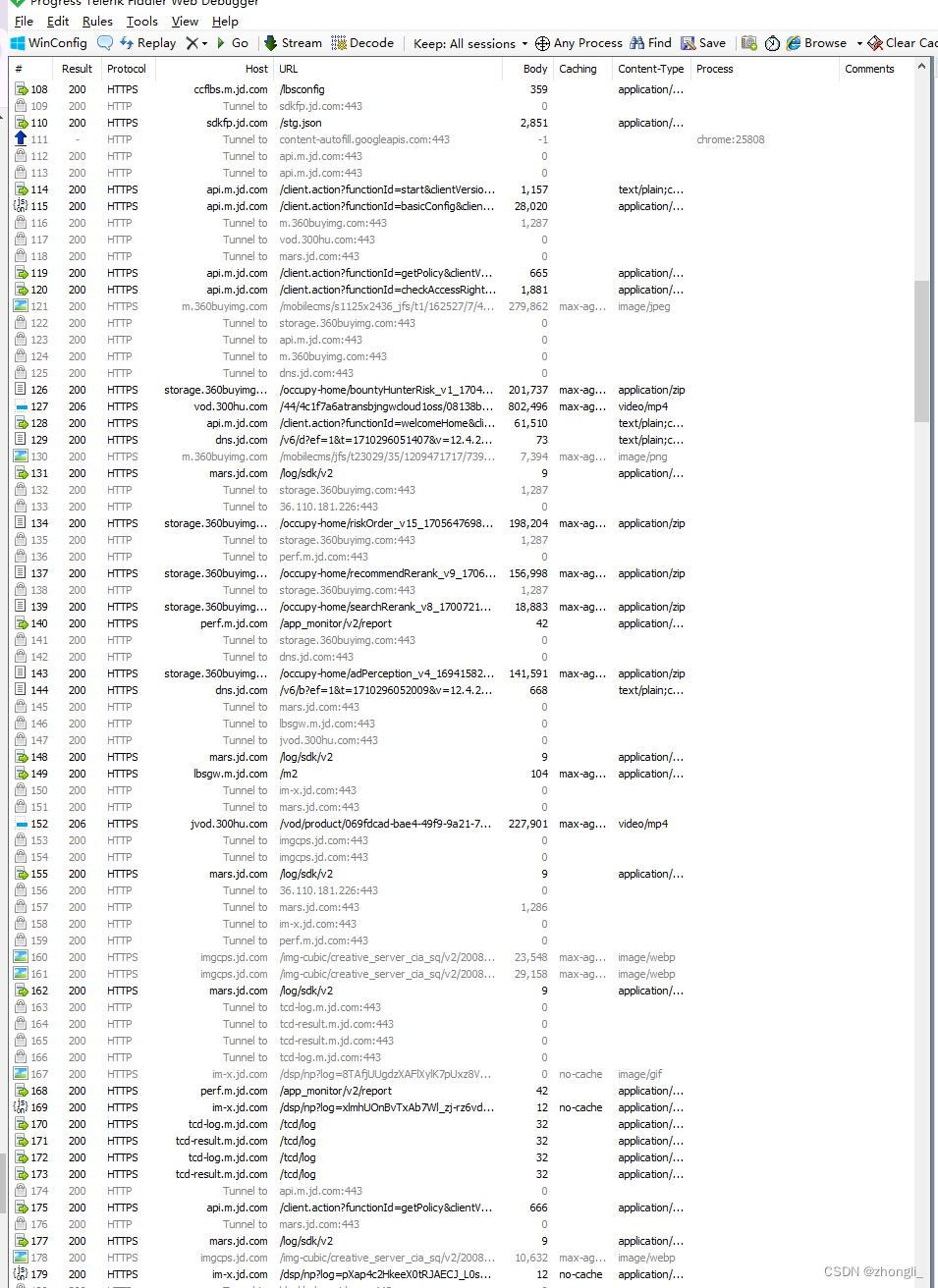Sort by the Protocol column header
Viewport: 938px width, 1288px height.
[x=127, y=69]
